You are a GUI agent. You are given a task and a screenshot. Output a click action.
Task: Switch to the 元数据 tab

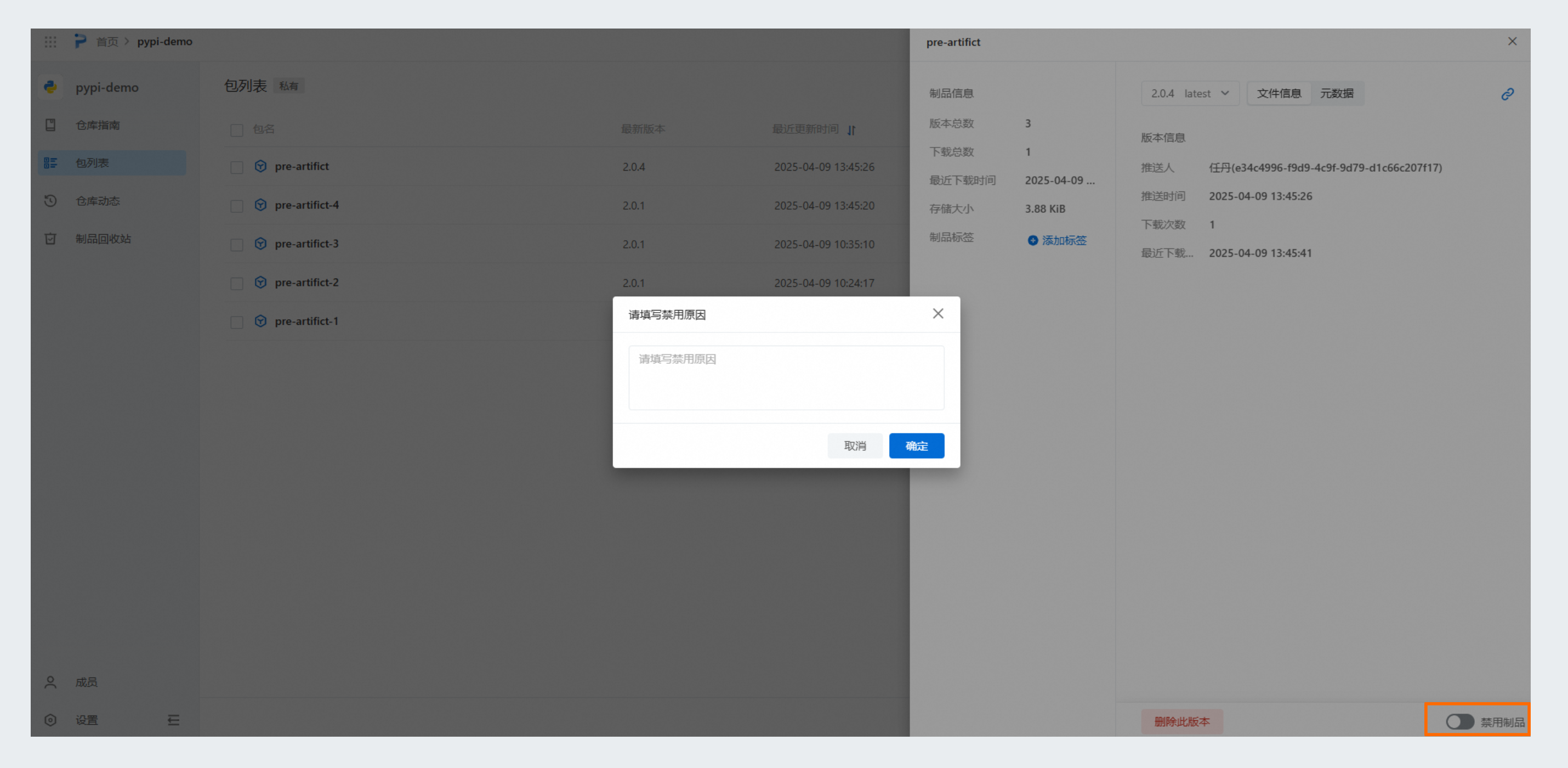point(1336,94)
